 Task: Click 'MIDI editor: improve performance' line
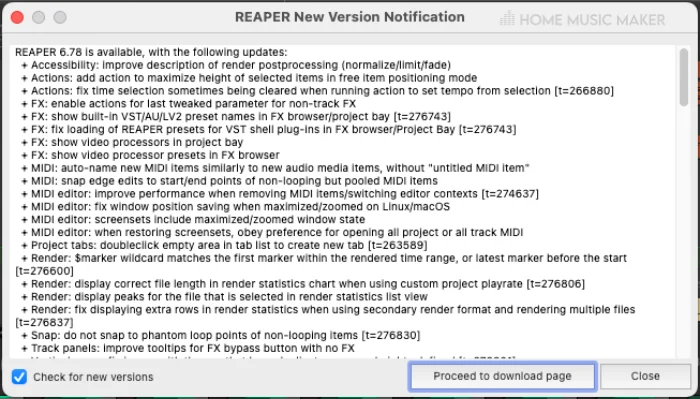280,194
